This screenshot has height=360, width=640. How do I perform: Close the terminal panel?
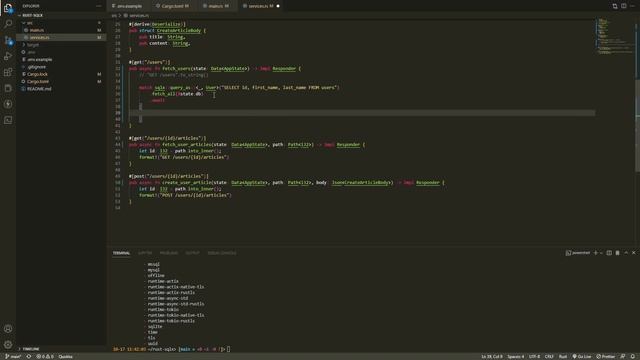click(x=634, y=253)
